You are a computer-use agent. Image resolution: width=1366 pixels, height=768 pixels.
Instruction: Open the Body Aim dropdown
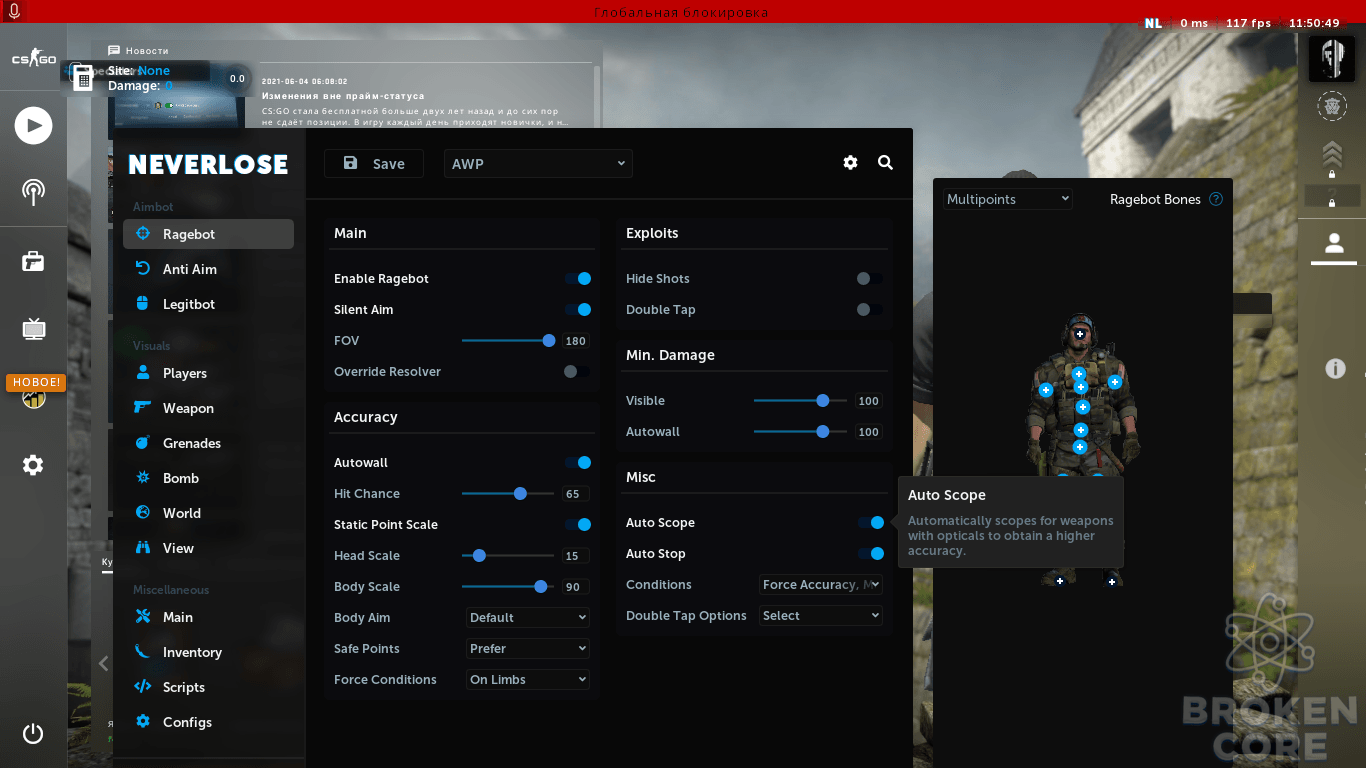pos(528,618)
